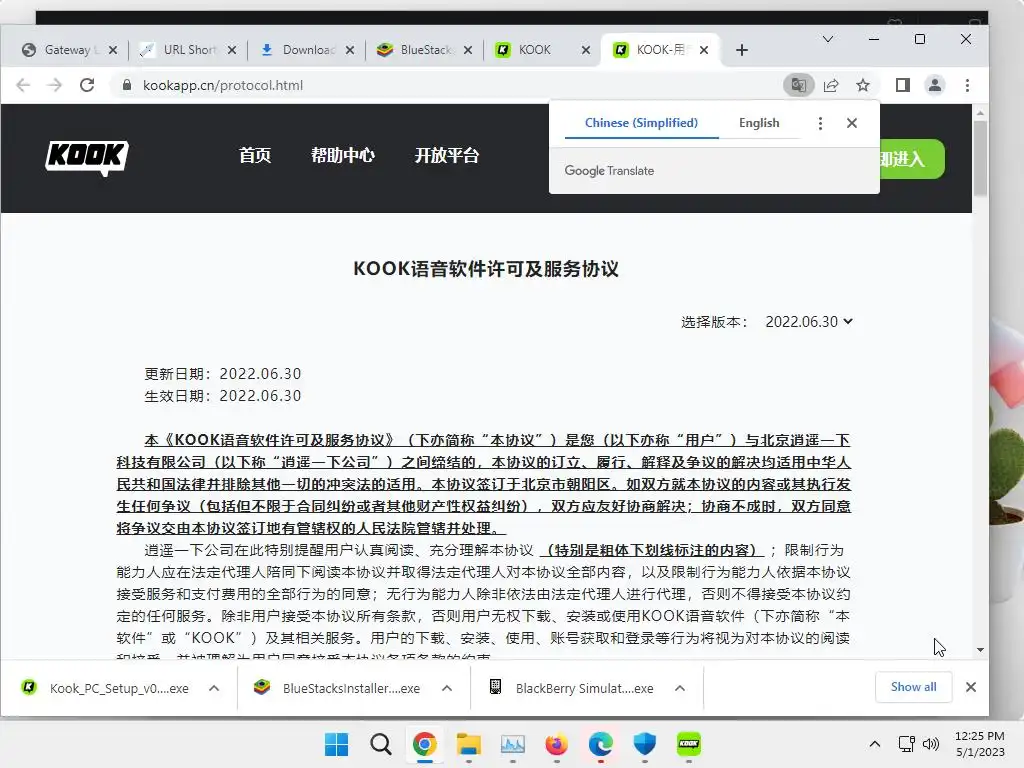
Task: Click the text 更新日期: 2022.06.30
Action: pos(223,374)
